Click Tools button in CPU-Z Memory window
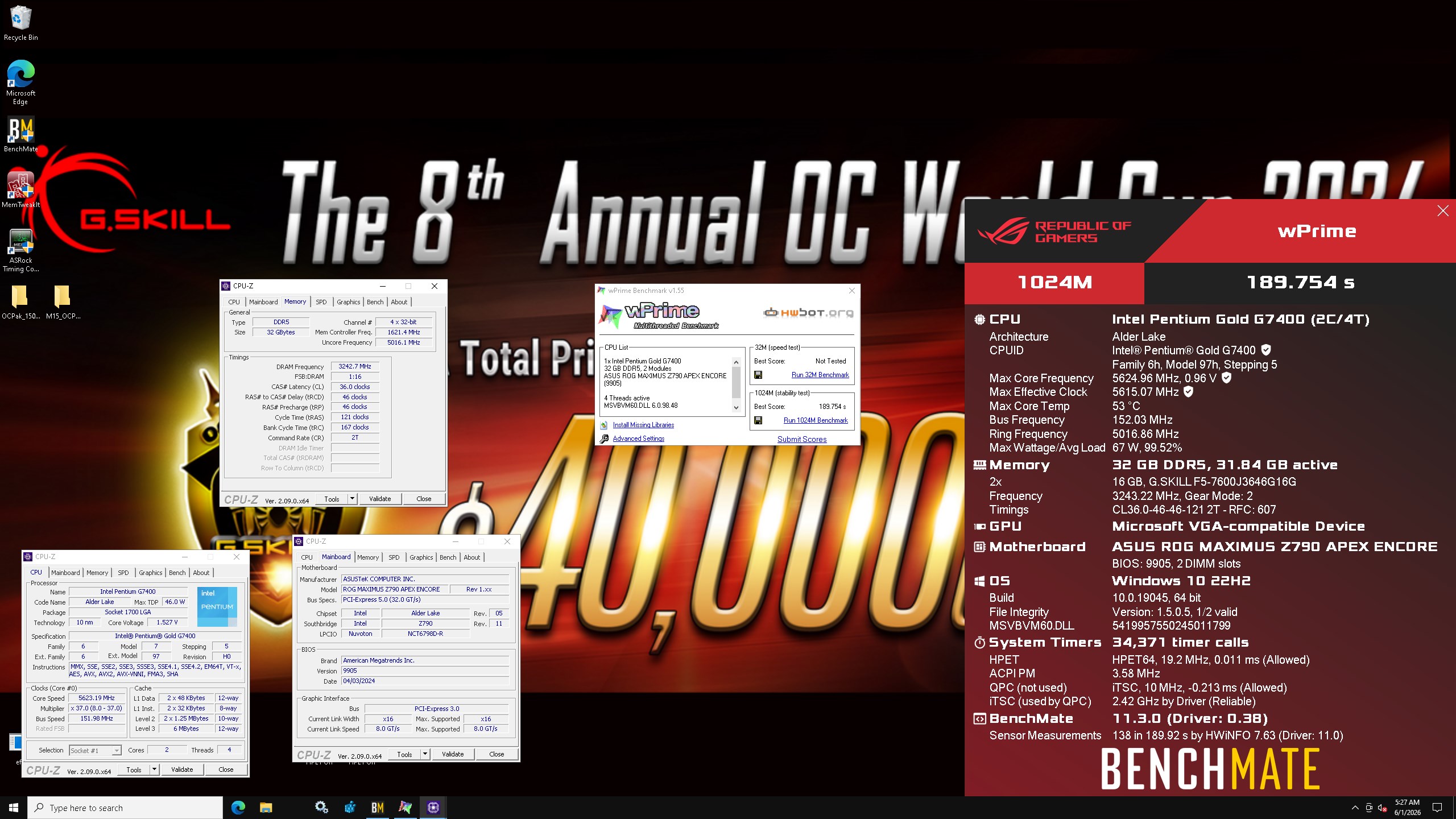This screenshot has width=1456, height=819. (x=332, y=499)
